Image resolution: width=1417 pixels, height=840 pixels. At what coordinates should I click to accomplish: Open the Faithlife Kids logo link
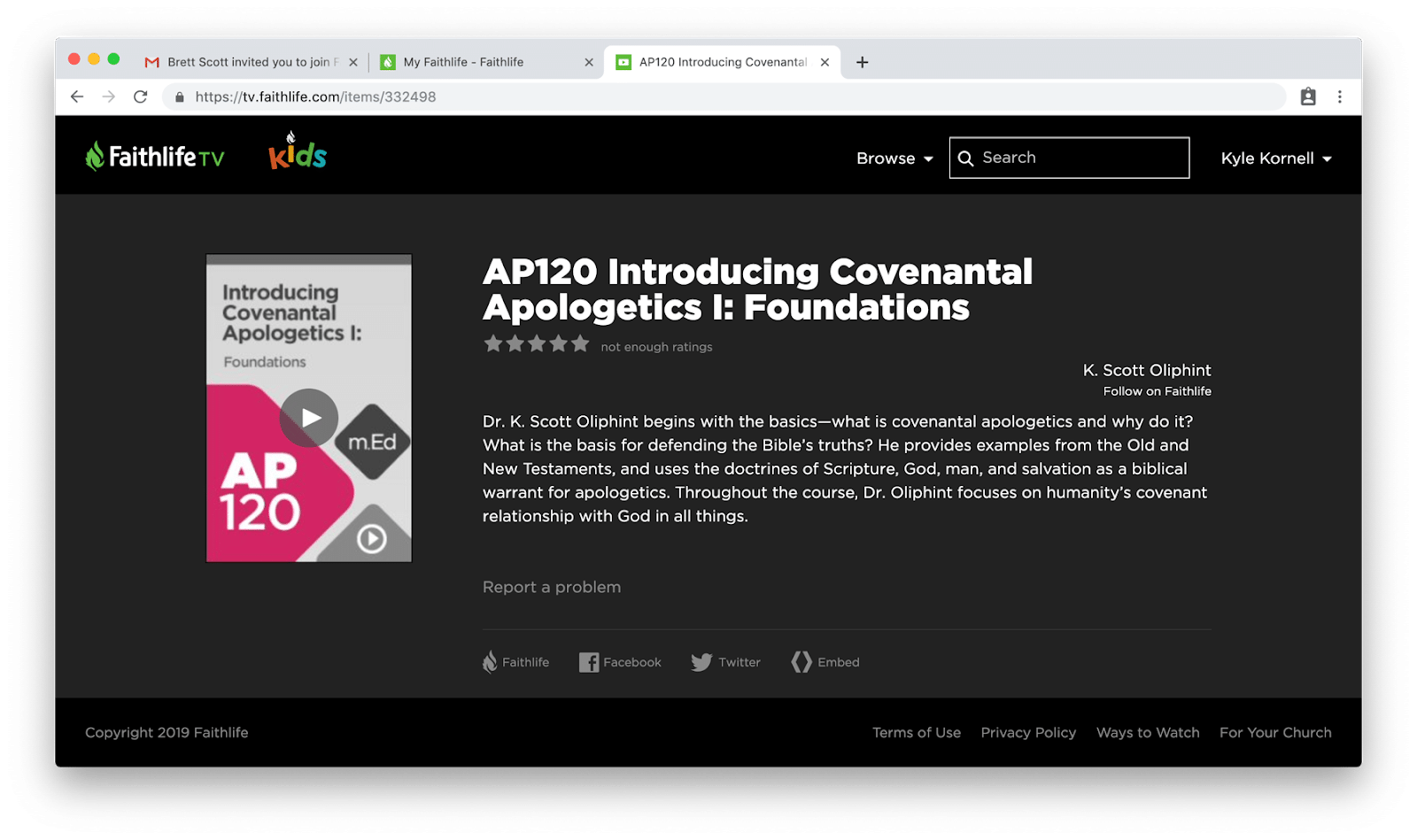298,151
